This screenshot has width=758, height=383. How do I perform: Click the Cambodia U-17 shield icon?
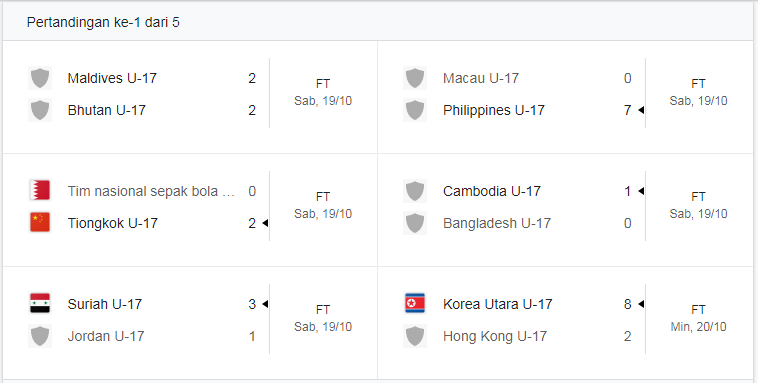coord(415,191)
